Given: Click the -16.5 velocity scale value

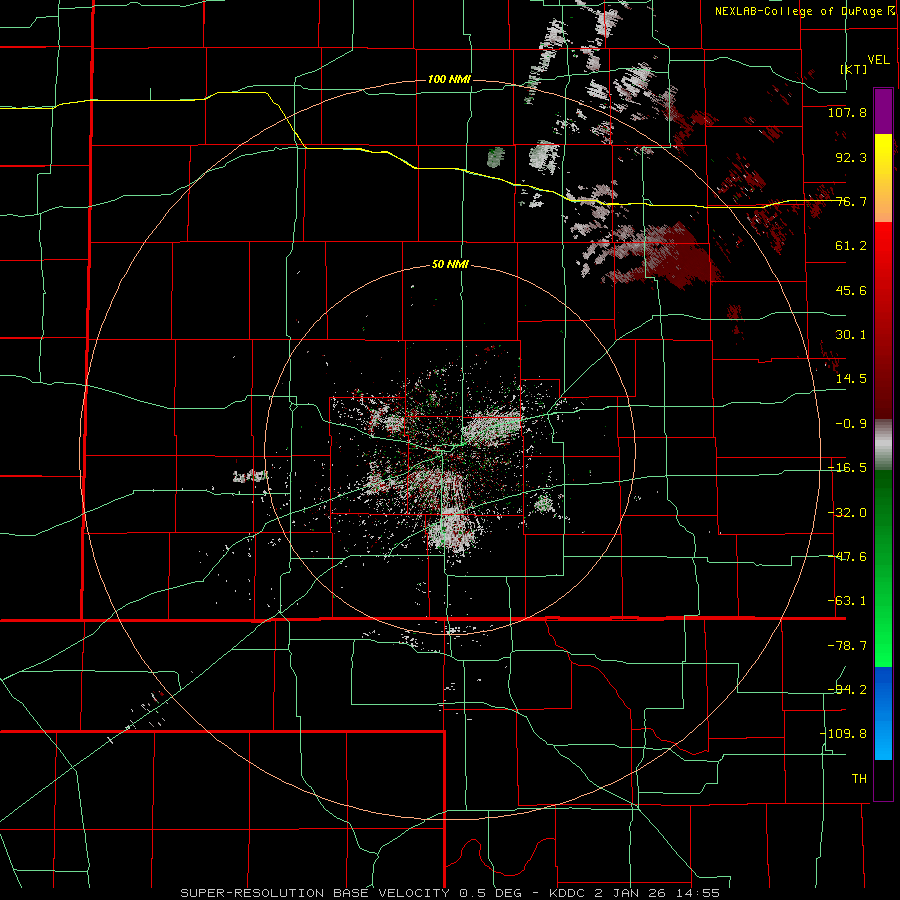Looking at the screenshot, I should coord(847,468).
